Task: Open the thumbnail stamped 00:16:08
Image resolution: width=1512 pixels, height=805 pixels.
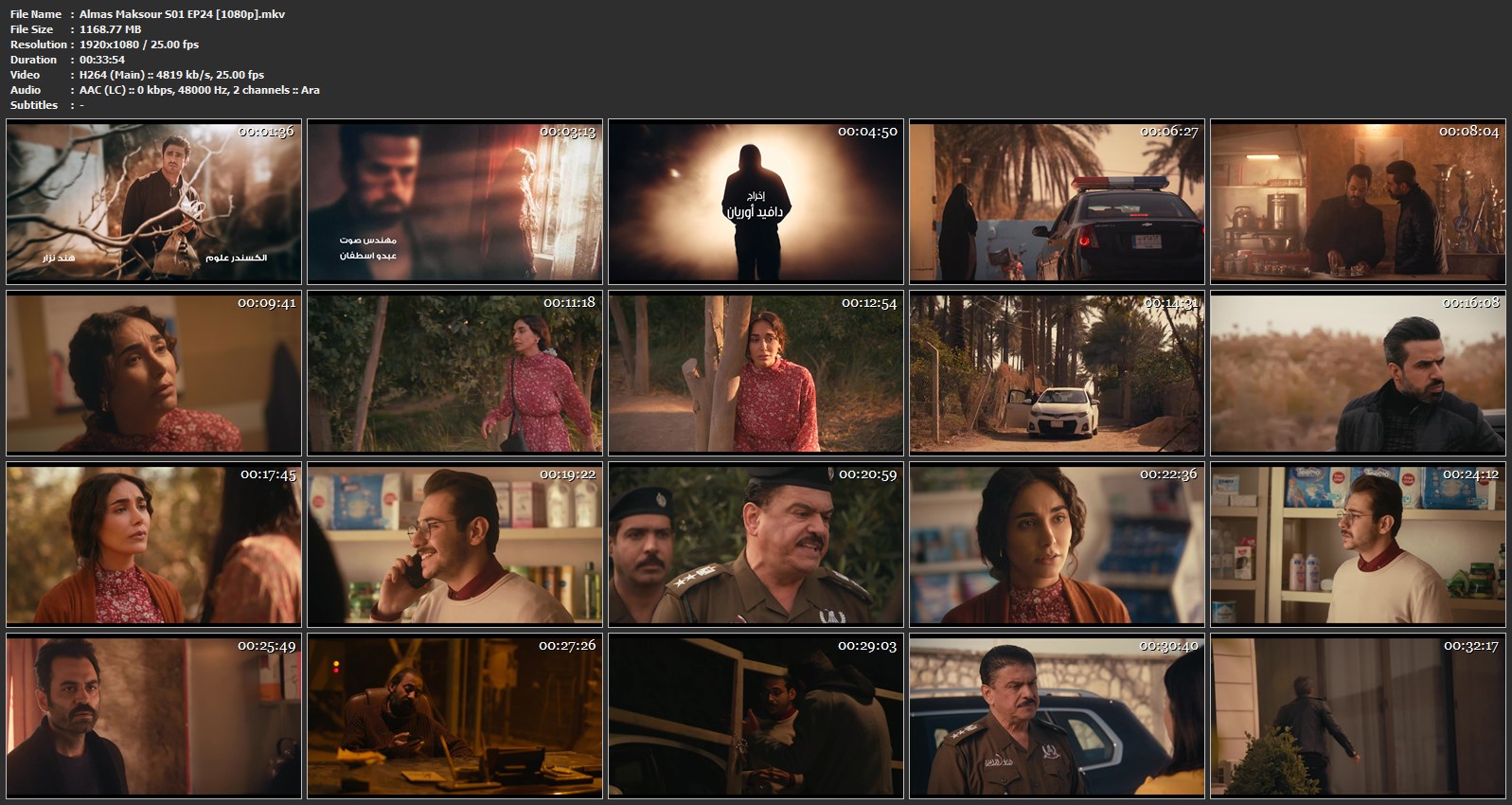Action: click(1358, 373)
